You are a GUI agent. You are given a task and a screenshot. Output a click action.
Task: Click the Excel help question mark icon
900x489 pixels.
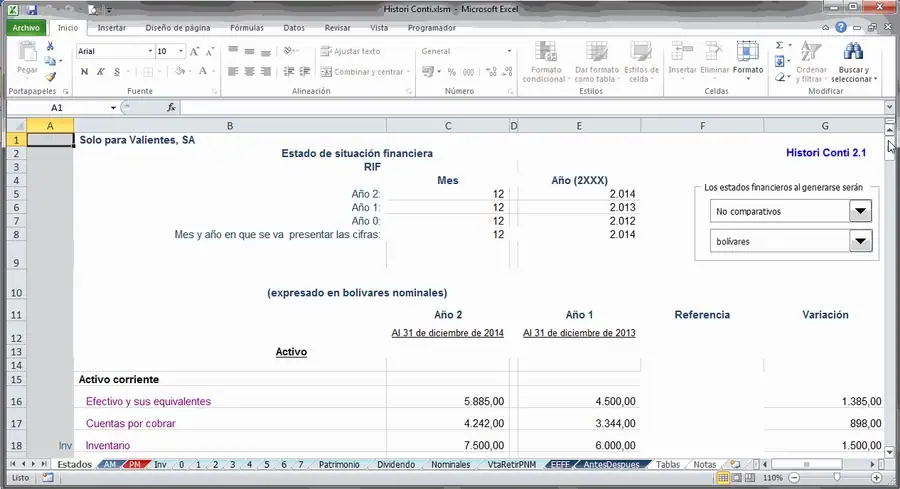pyautogui.click(x=841, y=28)
